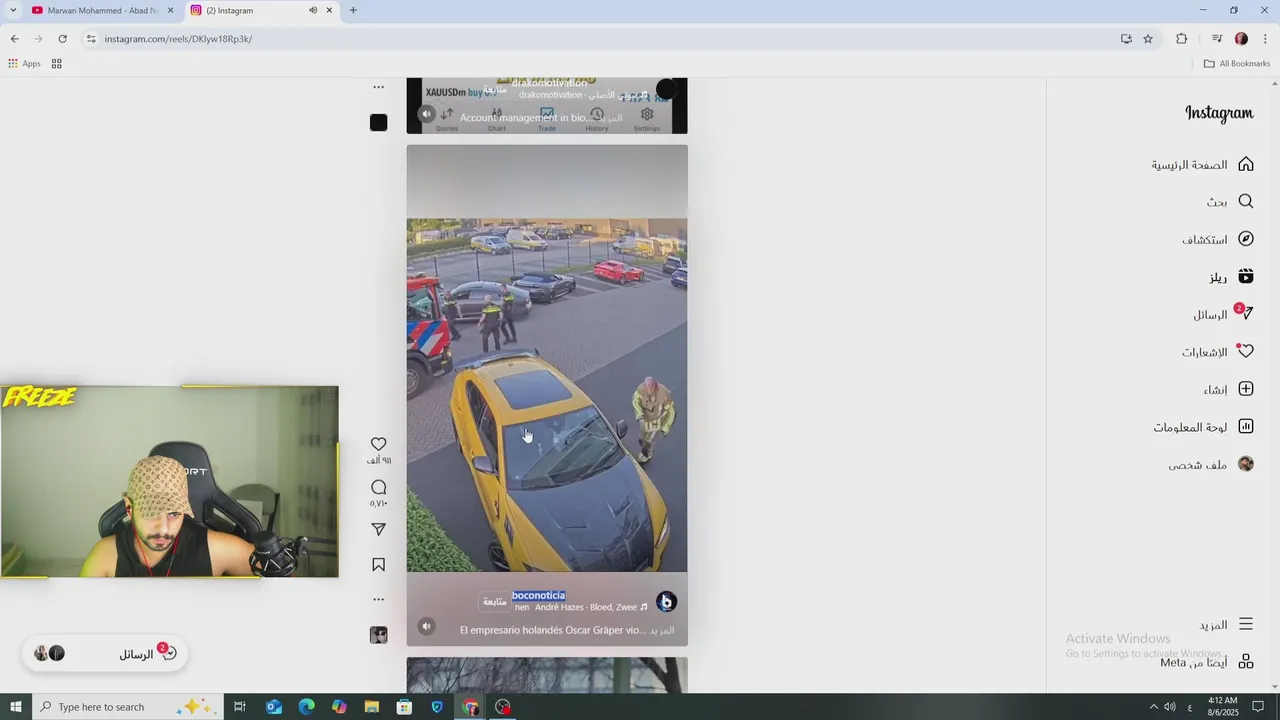Screen dimensions: 1280x720
Task: Open Chrome extensions puzzle icon
Action: [1181, 39]
